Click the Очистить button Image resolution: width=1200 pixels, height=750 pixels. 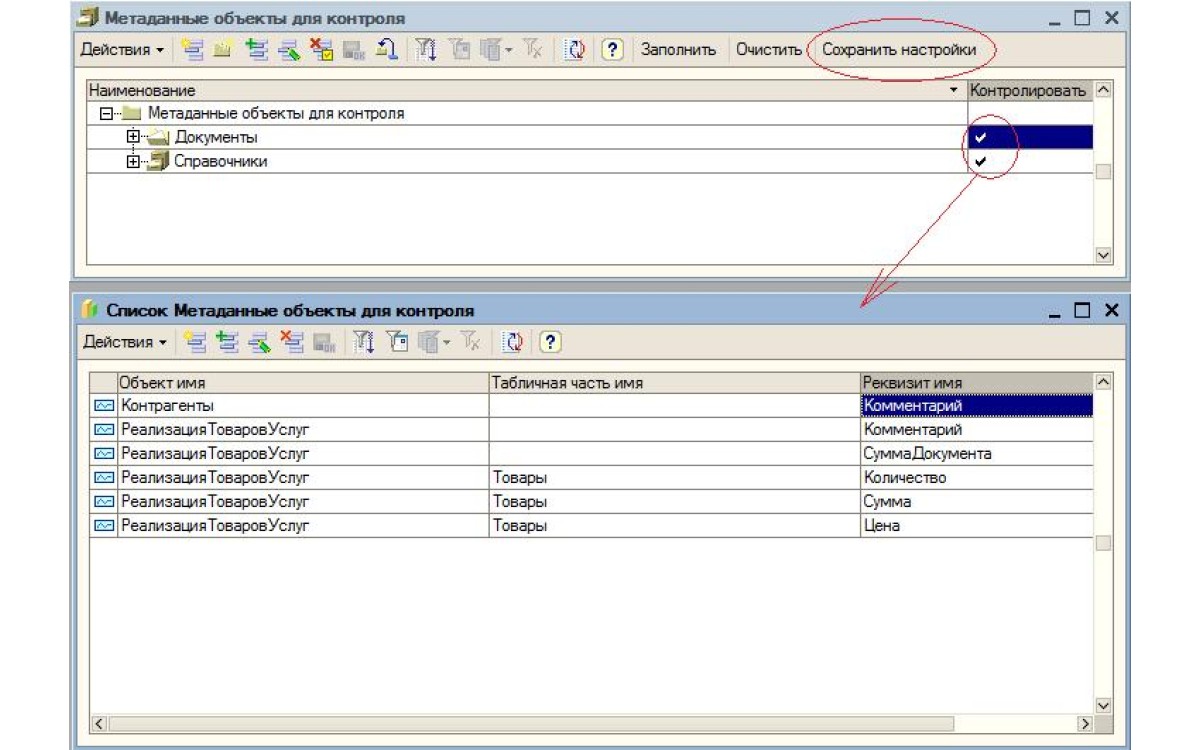click(x=768, y=50)
